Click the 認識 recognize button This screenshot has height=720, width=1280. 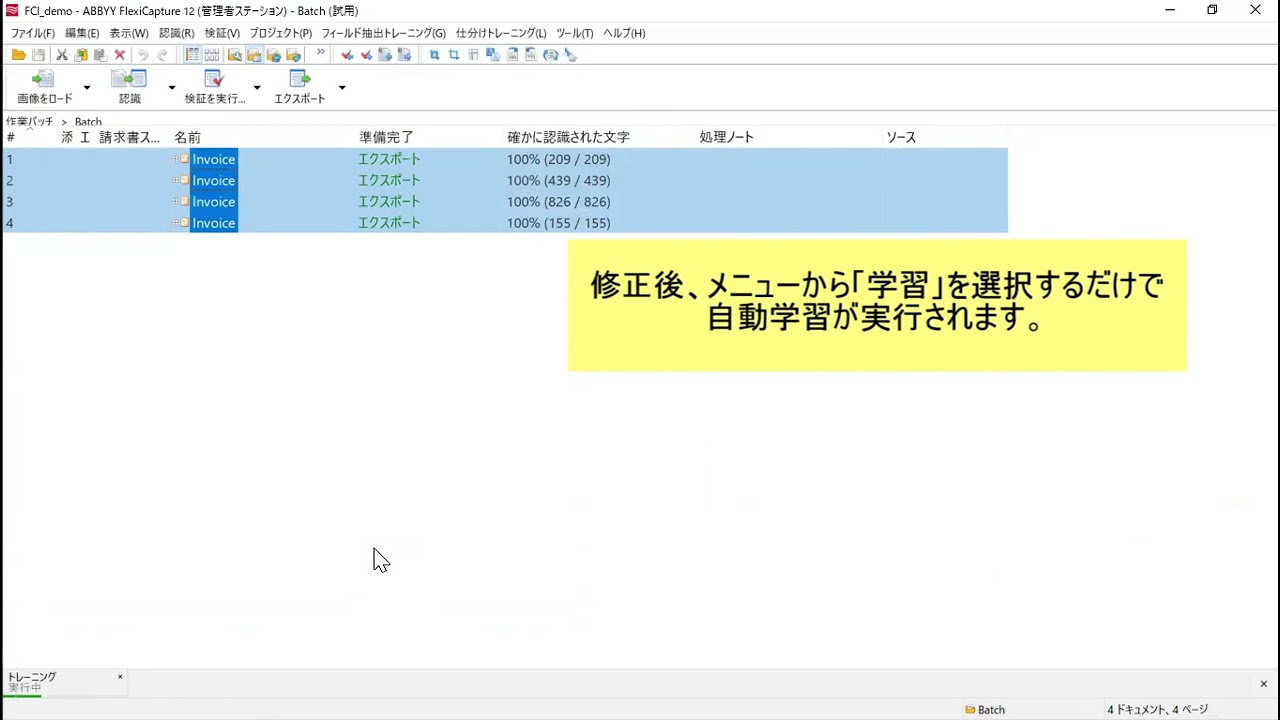pos(130,87)
